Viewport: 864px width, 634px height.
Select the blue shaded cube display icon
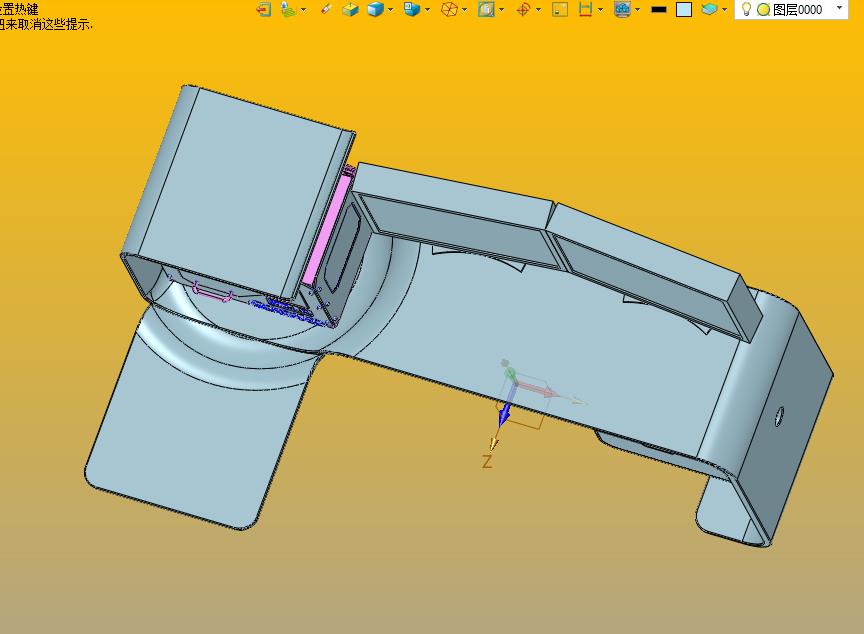click(x=375, y=9)
